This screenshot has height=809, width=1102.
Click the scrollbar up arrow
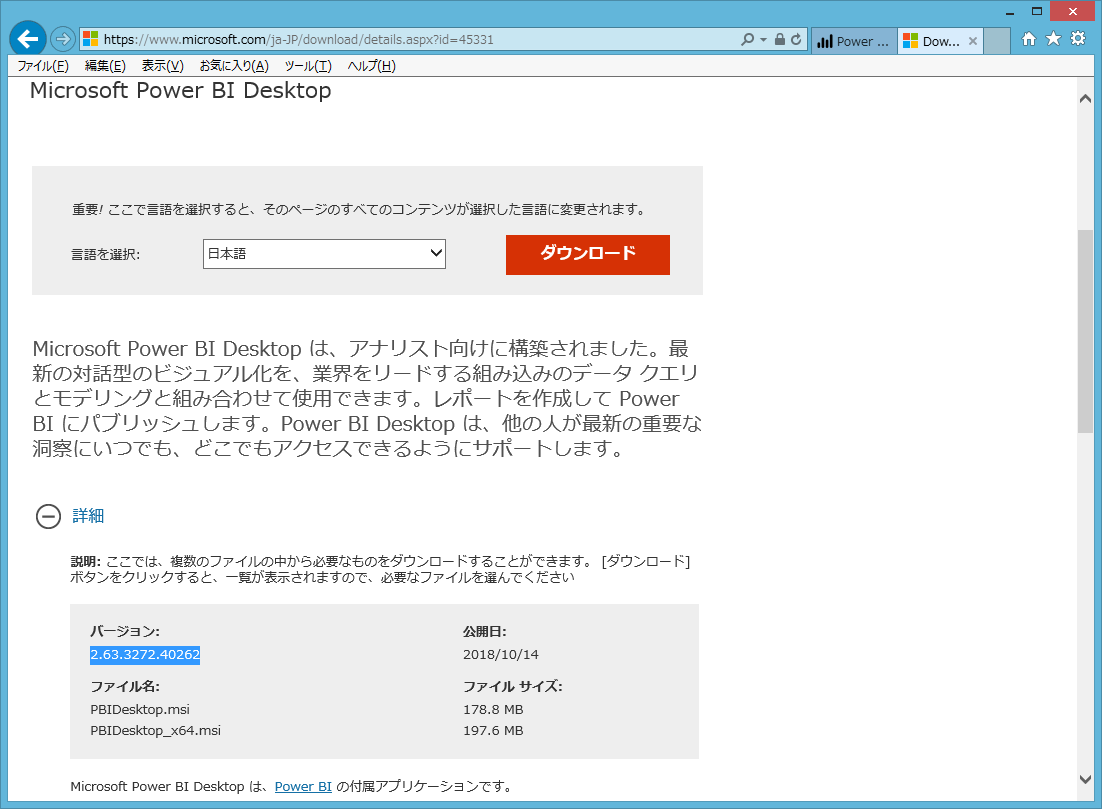pyautogui.click(x=1085, y=98)
